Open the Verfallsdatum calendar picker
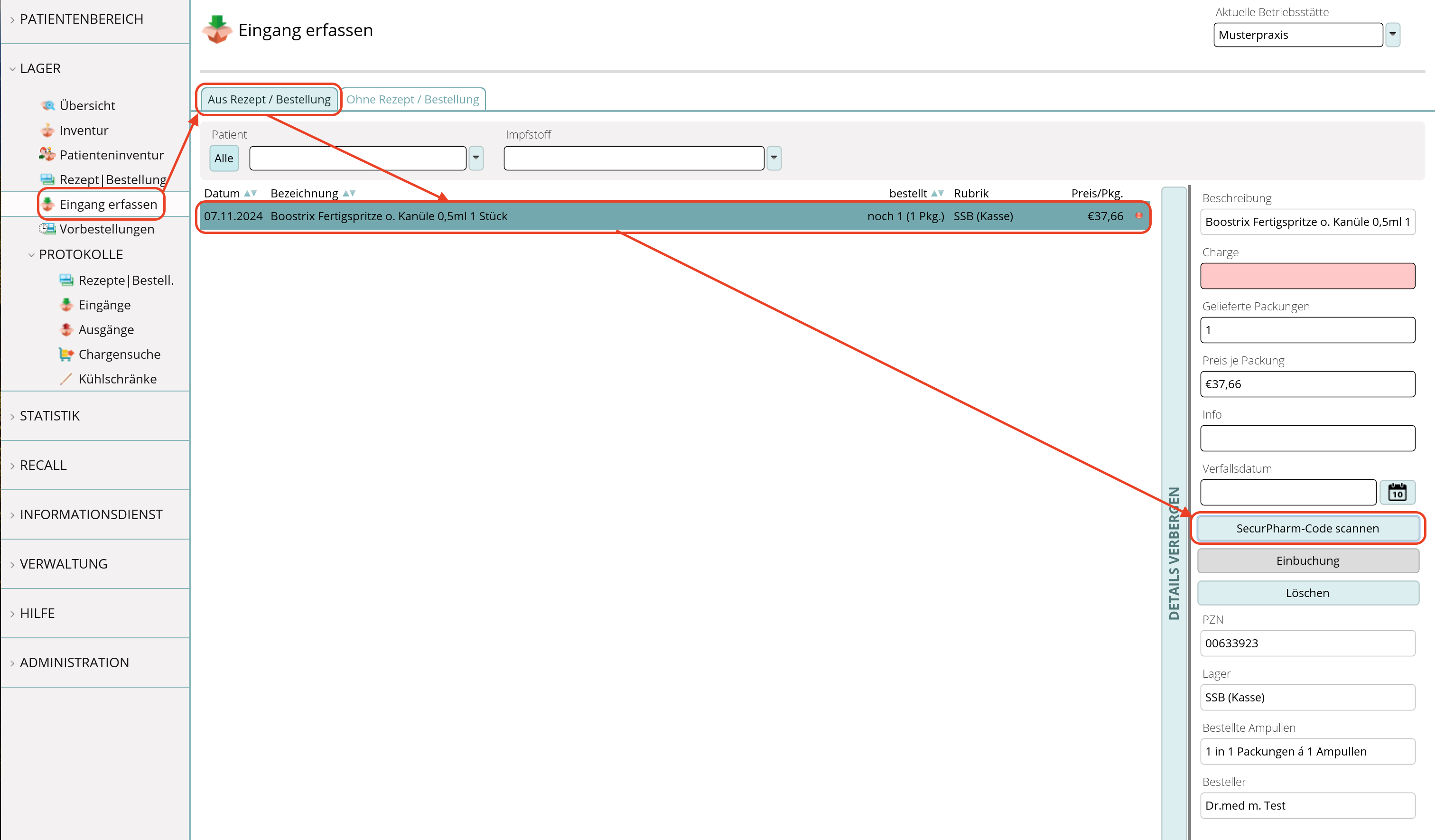 (1397, 492)
